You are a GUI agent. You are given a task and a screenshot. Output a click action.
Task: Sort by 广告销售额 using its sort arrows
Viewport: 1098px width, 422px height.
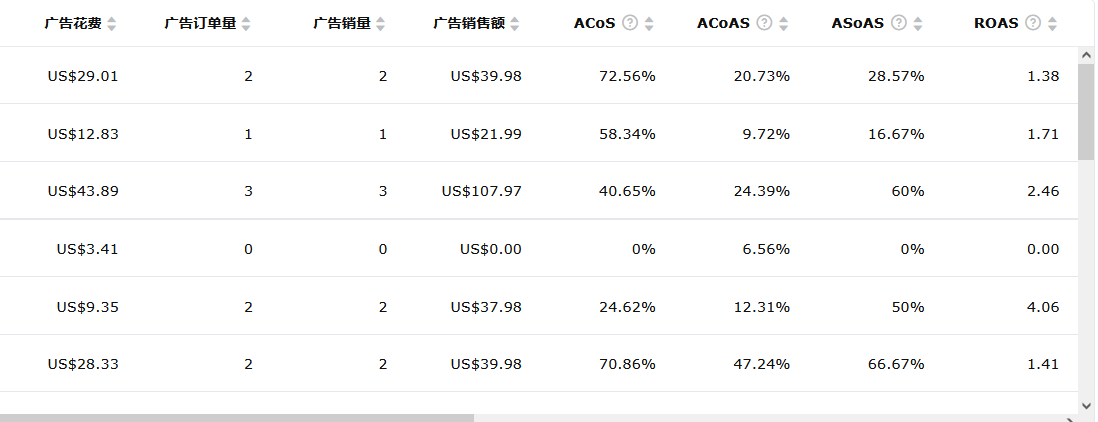515,24
